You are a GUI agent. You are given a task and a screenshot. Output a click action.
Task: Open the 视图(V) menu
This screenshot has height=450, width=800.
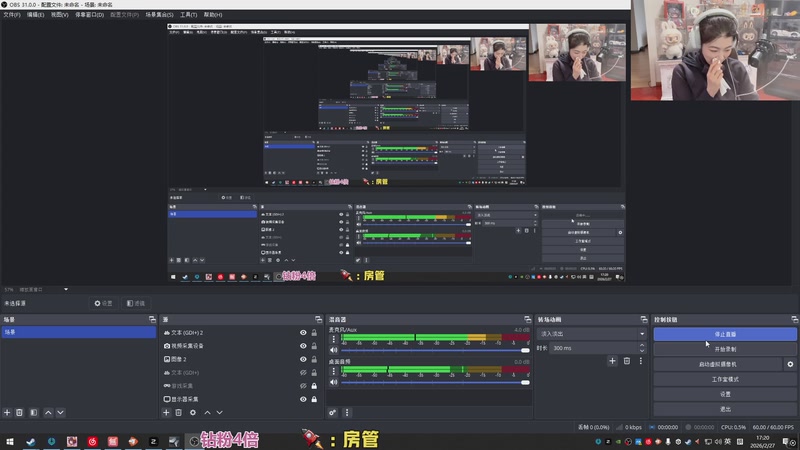[x=59, y=15]
